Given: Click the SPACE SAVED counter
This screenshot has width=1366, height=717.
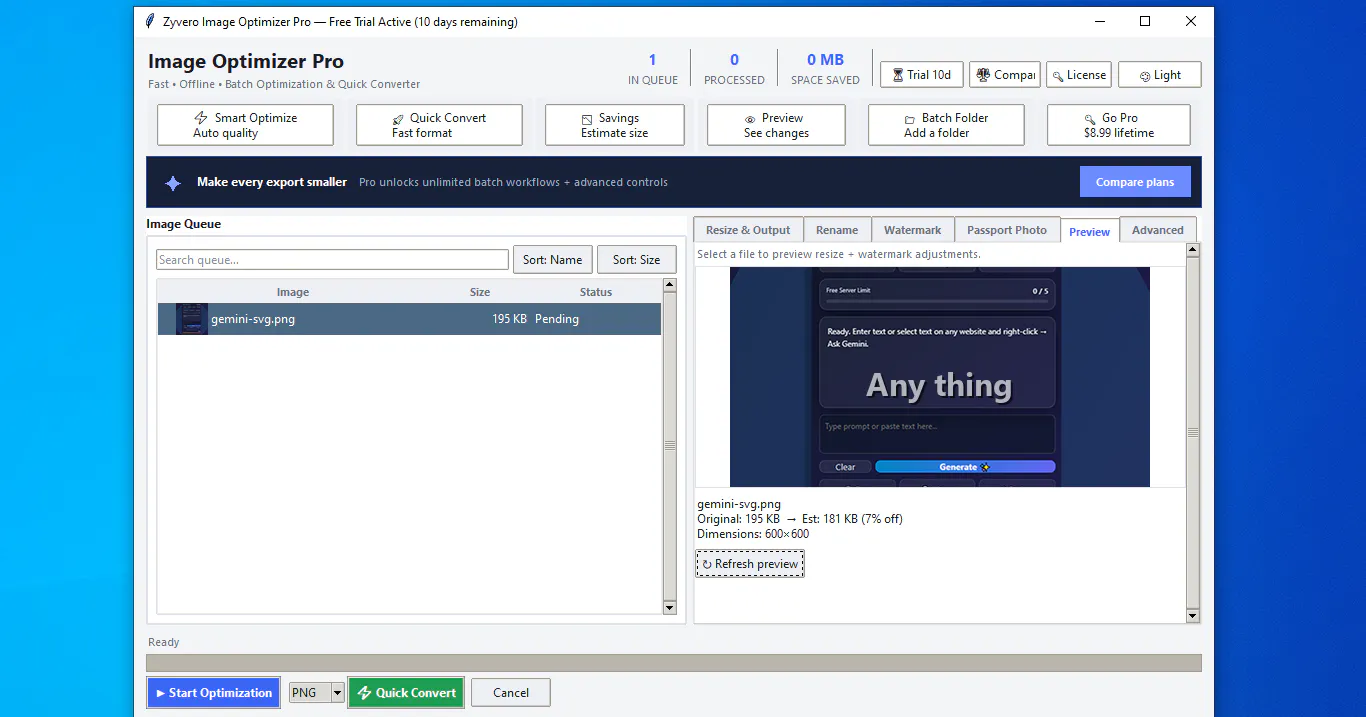Looking at the screenshot, I should 825,69.
